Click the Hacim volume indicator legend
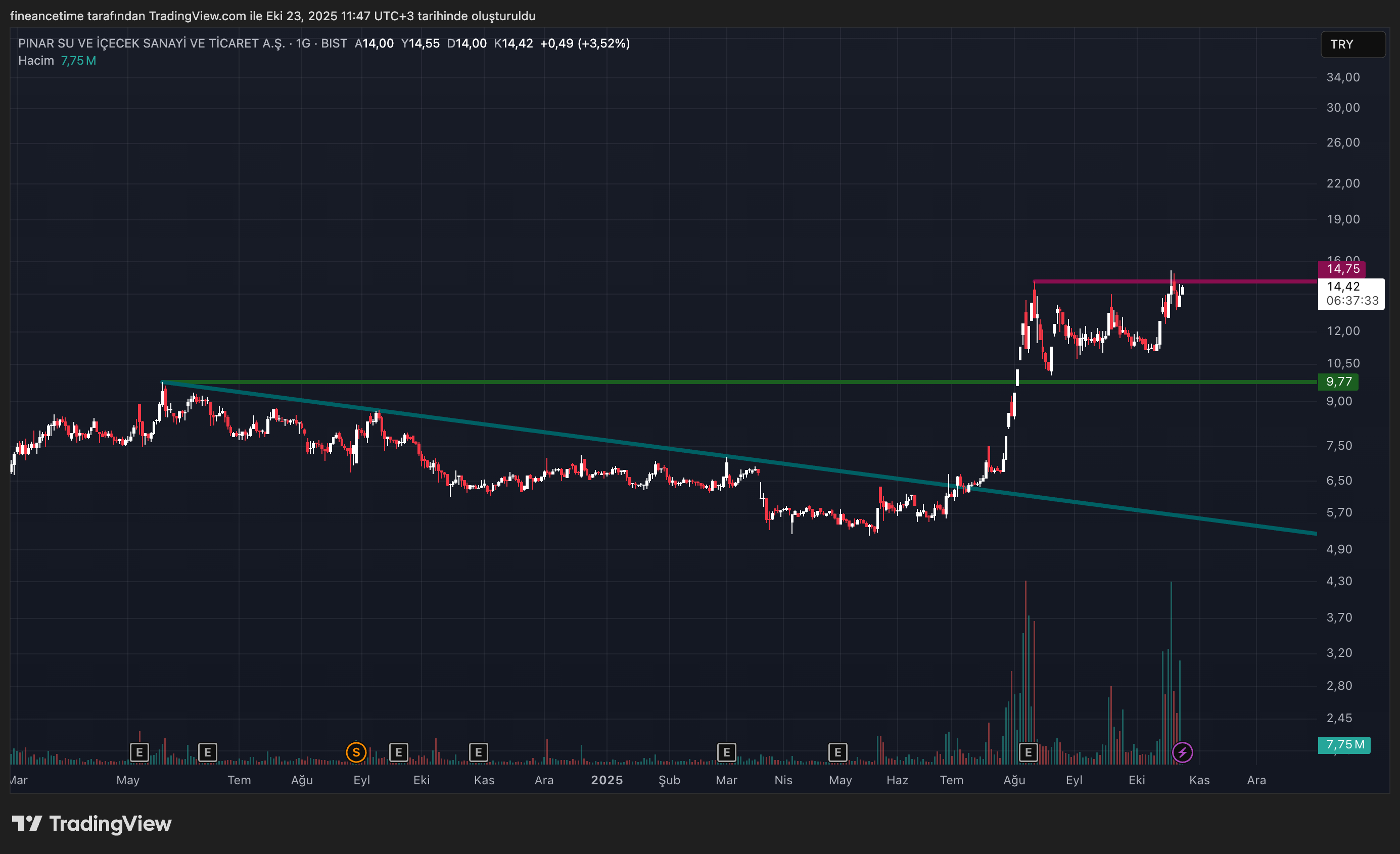This screenshot has width=1400, height=854. (36, 61)
